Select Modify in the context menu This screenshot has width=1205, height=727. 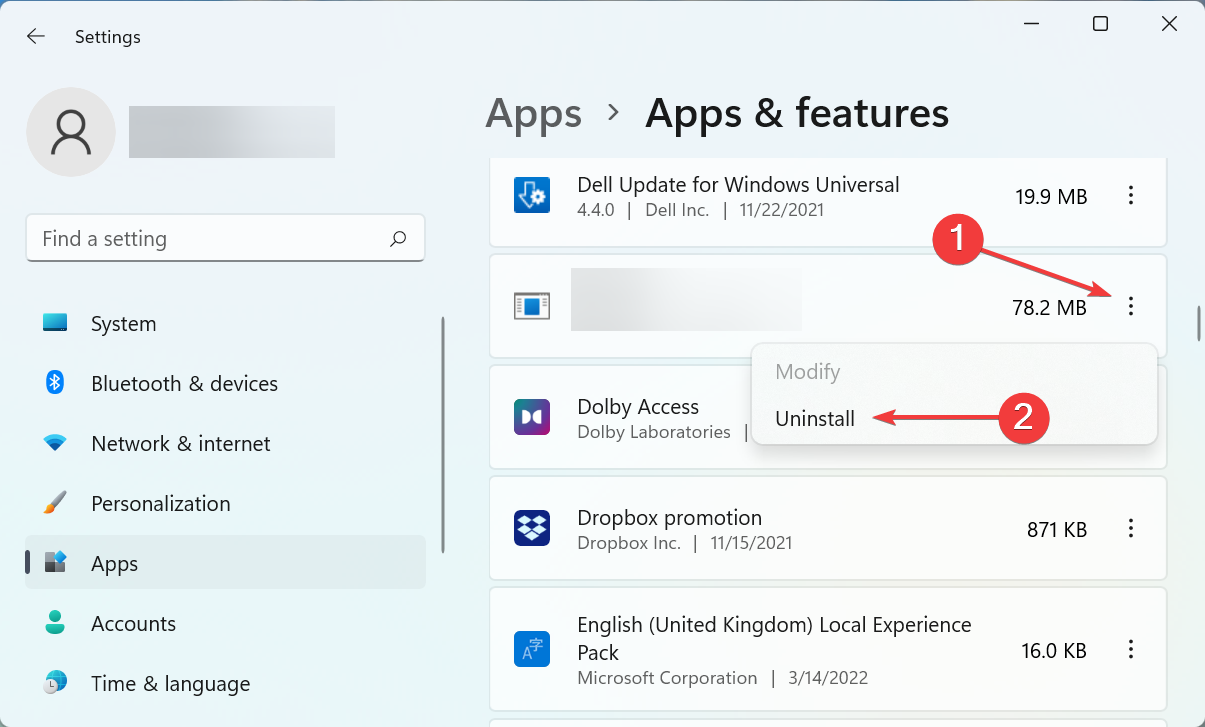(808, 372)
